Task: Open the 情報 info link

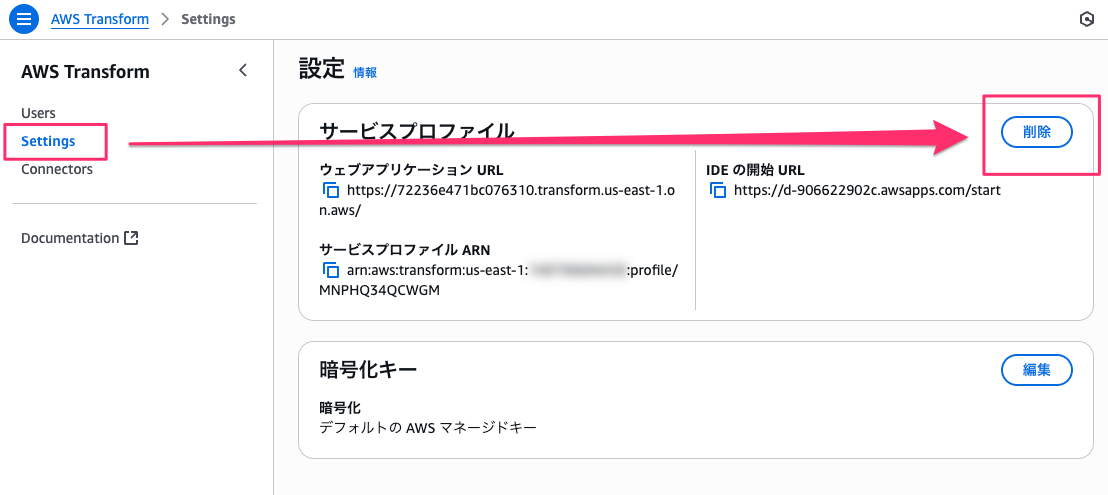Action: tap(365, 72)
